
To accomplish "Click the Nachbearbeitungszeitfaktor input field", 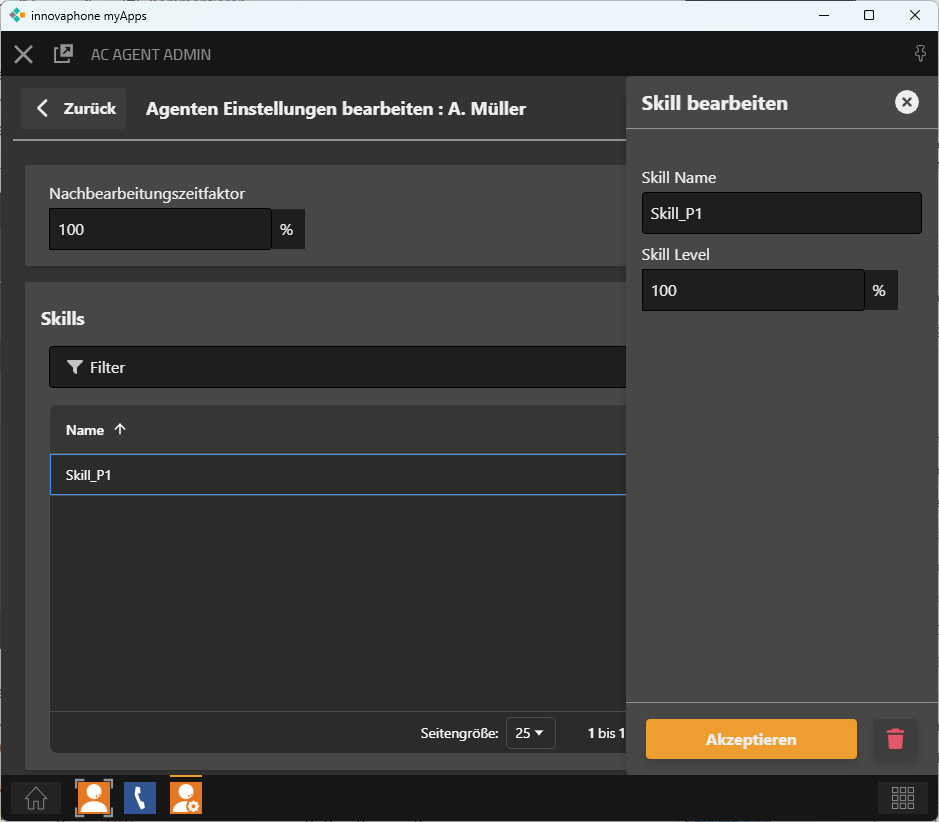I will pos(159,229).
